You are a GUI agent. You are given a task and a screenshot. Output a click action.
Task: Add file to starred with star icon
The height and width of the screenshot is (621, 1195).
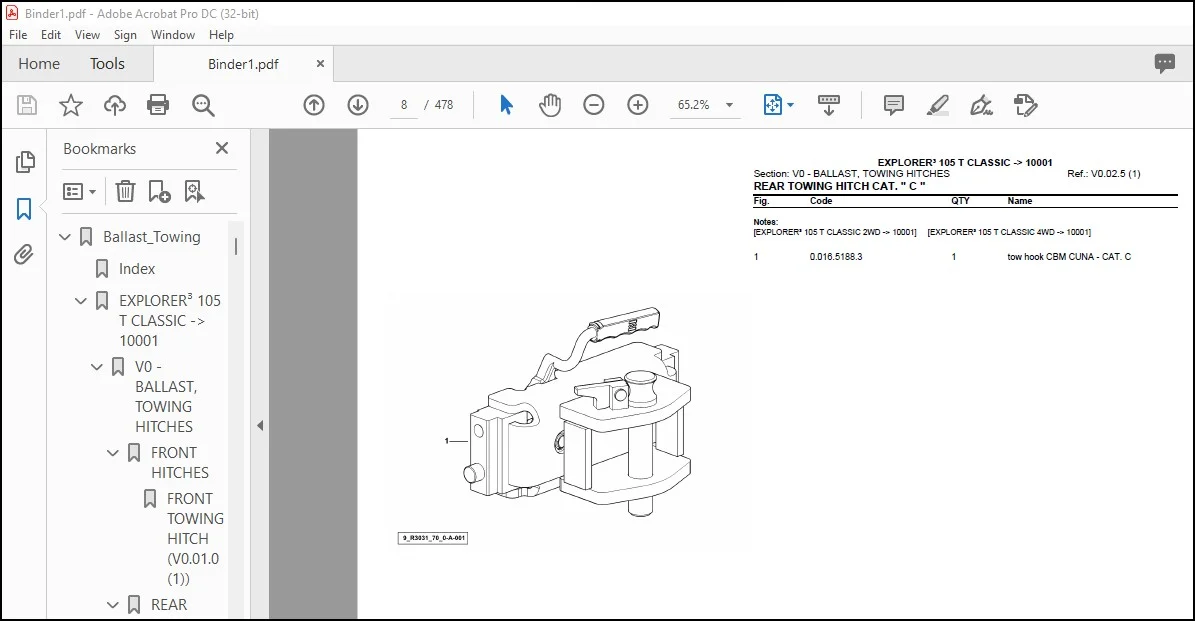pyautogui.click(x=71, y=105)
